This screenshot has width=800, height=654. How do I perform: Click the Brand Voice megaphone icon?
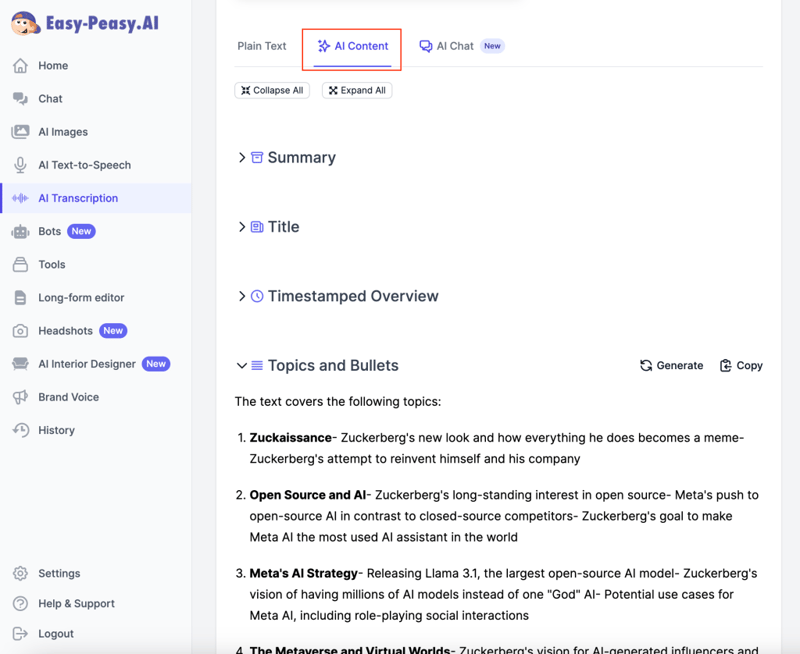coord(20,397)
